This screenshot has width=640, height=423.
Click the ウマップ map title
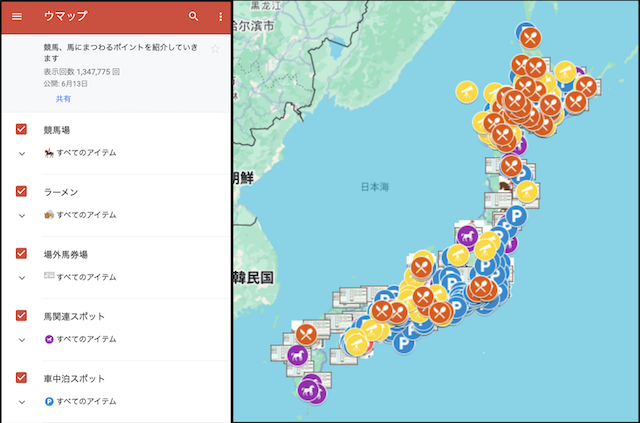click(66, 16)
